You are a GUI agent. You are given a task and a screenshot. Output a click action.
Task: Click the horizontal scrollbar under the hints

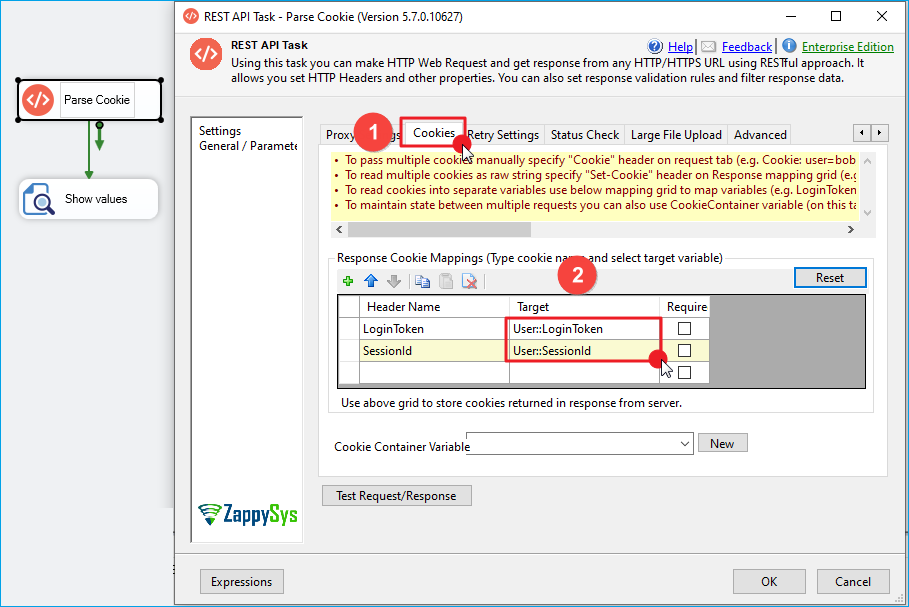(590, 230)
